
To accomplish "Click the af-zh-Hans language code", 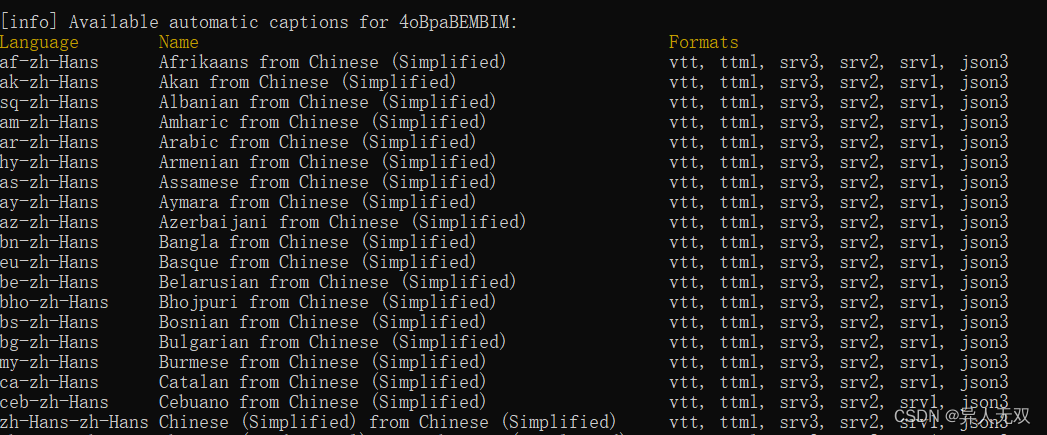I will point(49,63).
